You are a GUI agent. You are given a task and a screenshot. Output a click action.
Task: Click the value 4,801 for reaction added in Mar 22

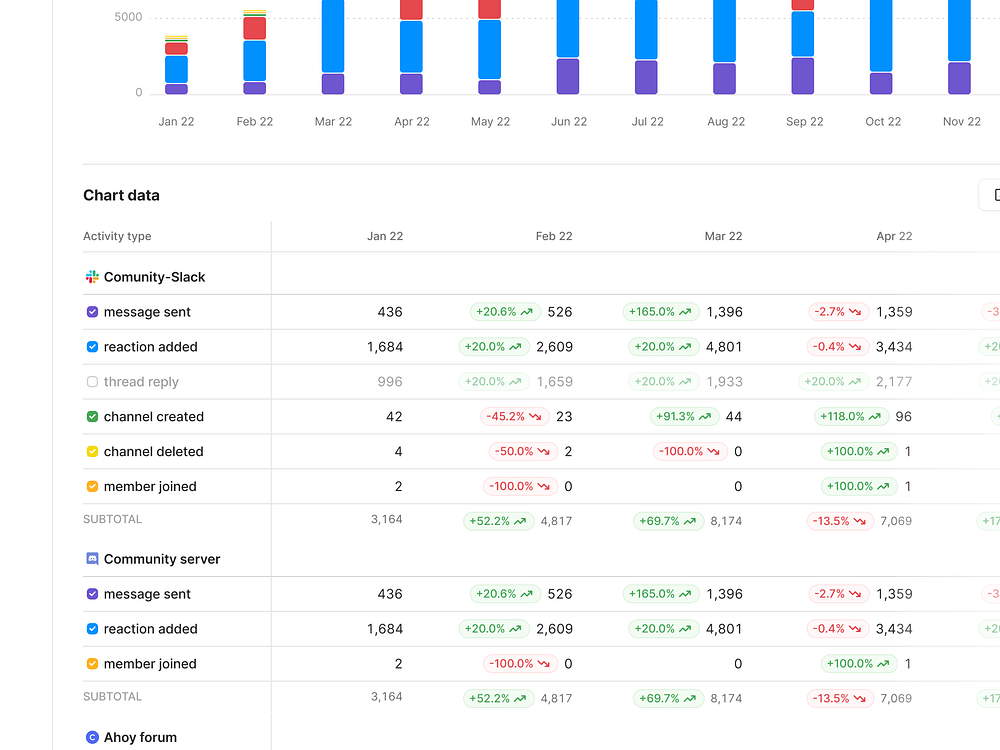(x=724, y=346)
